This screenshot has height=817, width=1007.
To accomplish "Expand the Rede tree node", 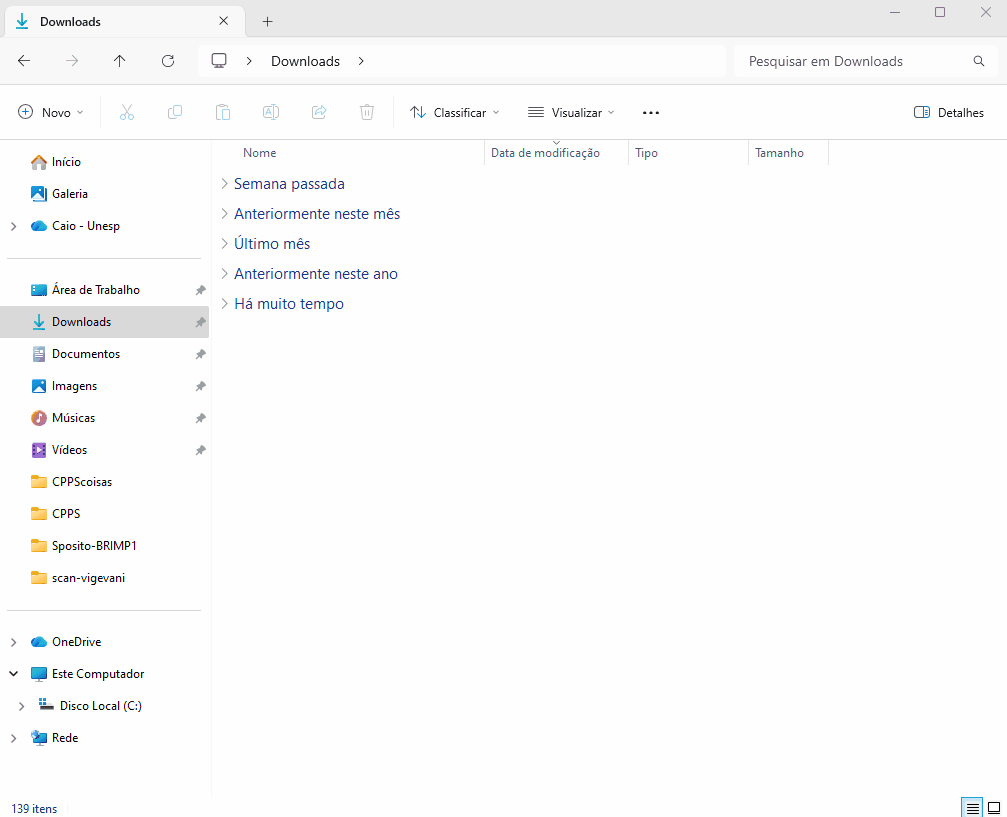I will pyautogui.click(x=13, y=738).
